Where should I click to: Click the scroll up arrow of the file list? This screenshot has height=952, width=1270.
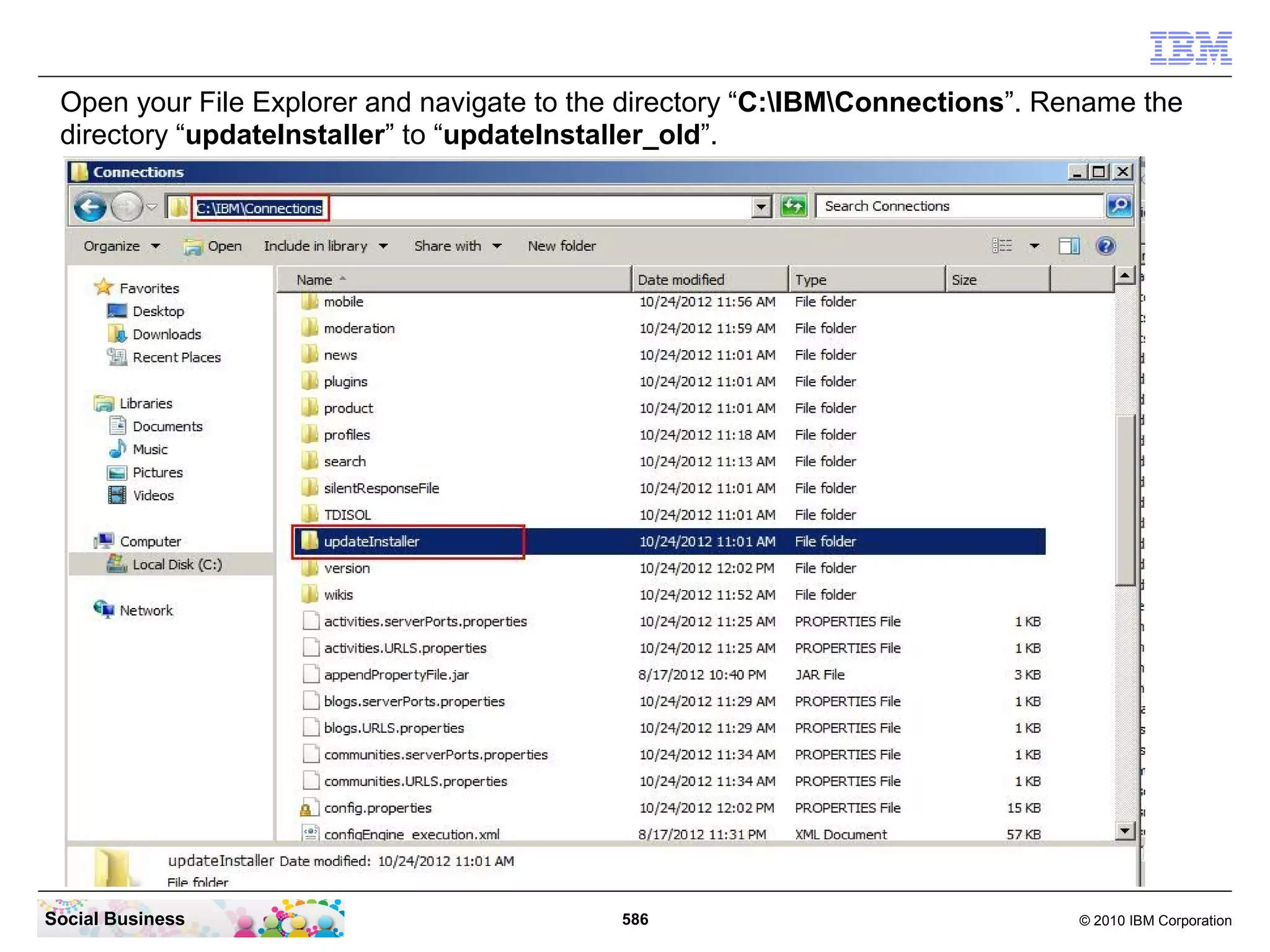1124,275
